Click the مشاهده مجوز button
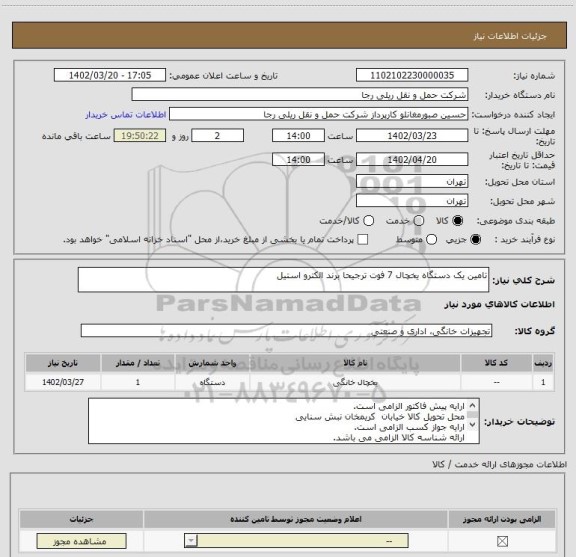 [82, 541]
